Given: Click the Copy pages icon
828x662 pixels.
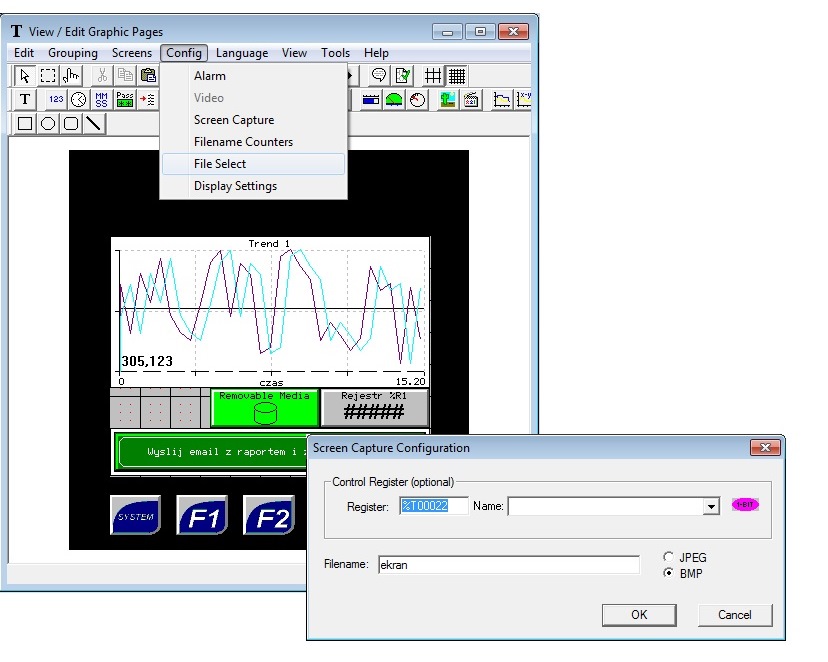Looking at the screenshot, I should point(126,76).
